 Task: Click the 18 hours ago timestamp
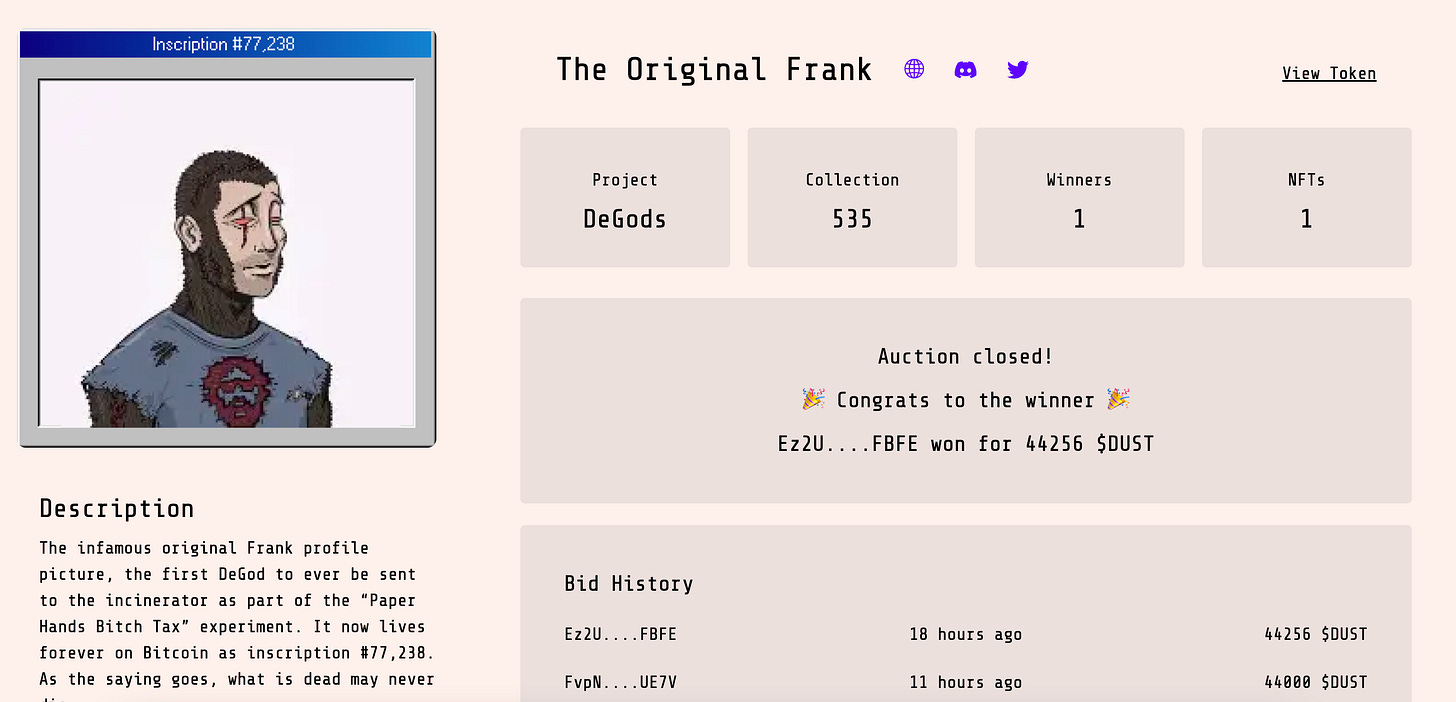click(965, 634)
